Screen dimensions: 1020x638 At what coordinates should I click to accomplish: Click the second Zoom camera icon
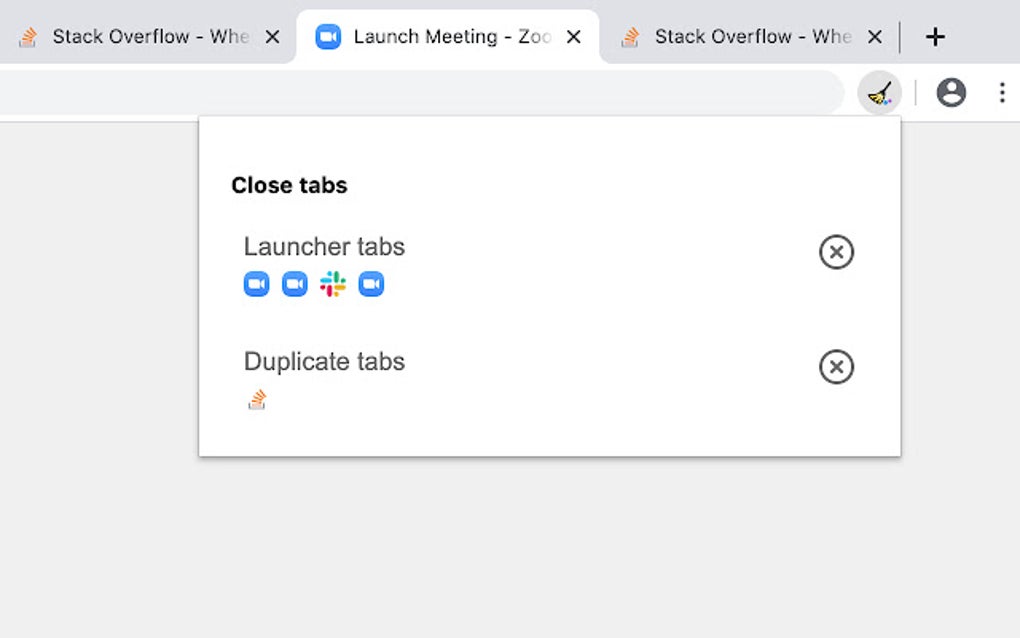pyautogui.click(x=294, y=284)
